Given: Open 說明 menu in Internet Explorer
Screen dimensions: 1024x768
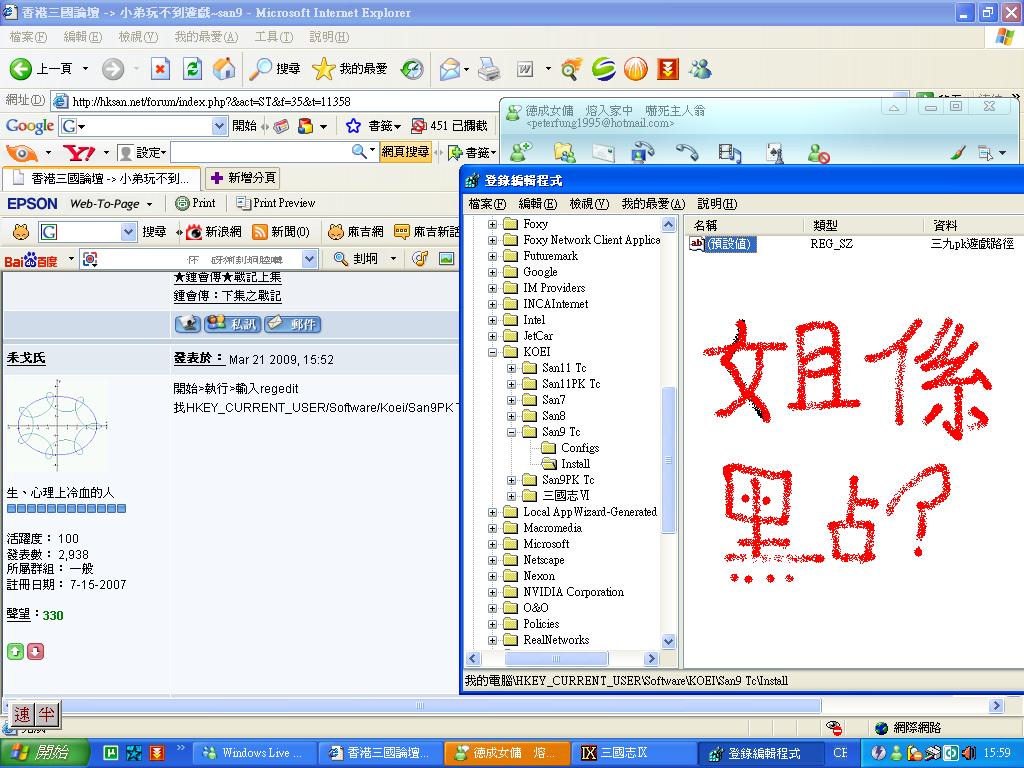Looking at the screenshot, I should pos(329,37).
